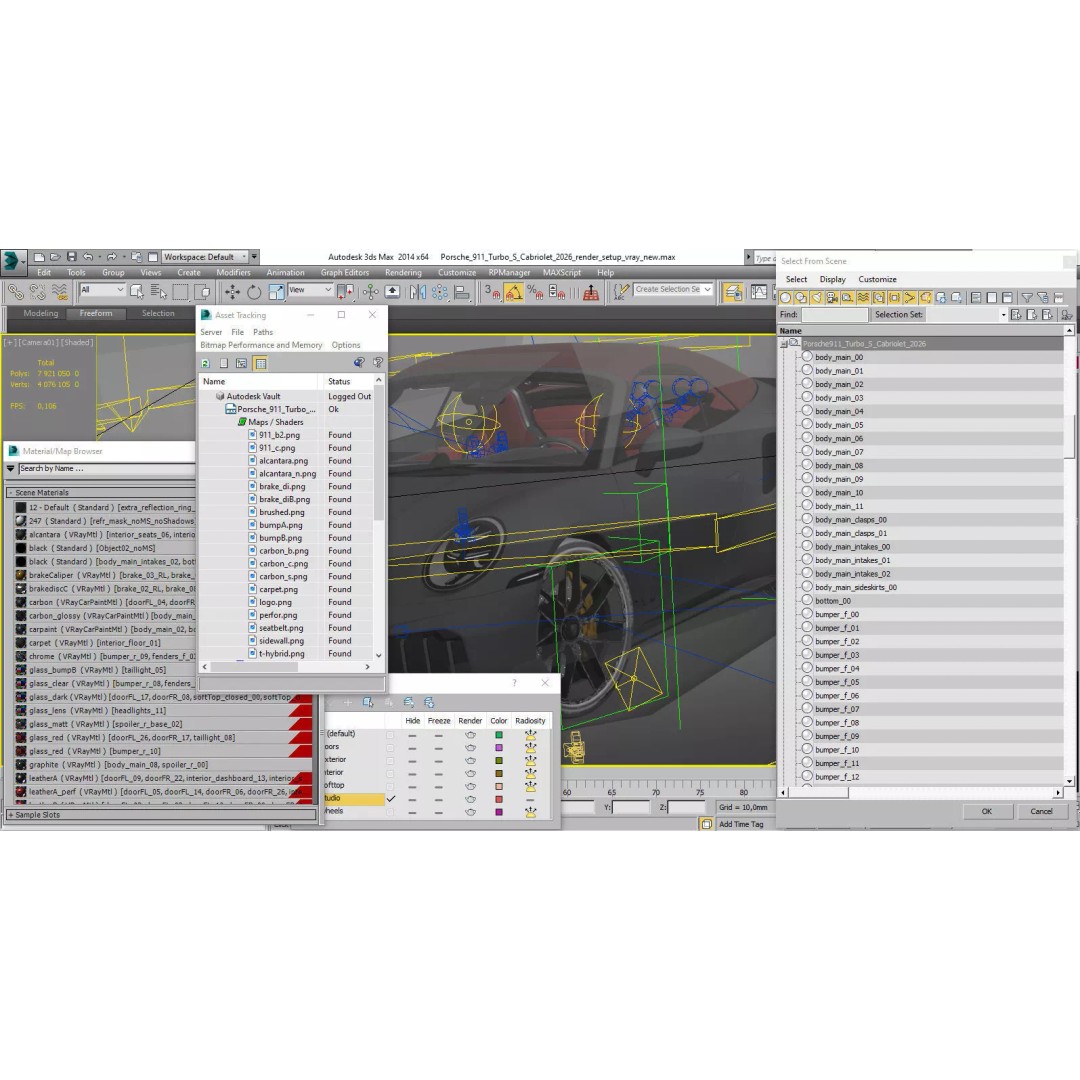
Task: Toggle Display Cameras filter in Select From Scene
Action: 832,298
